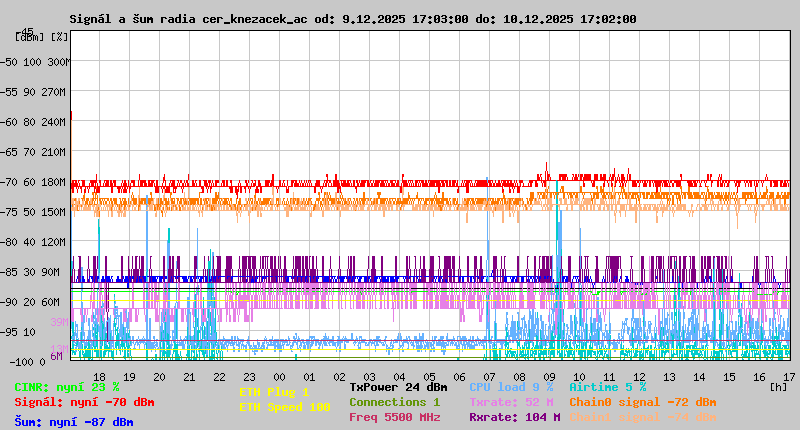This screenshot has width=800, height=430.
Task: Click the pink Txrate legend entry
Action: coord(512,402)
